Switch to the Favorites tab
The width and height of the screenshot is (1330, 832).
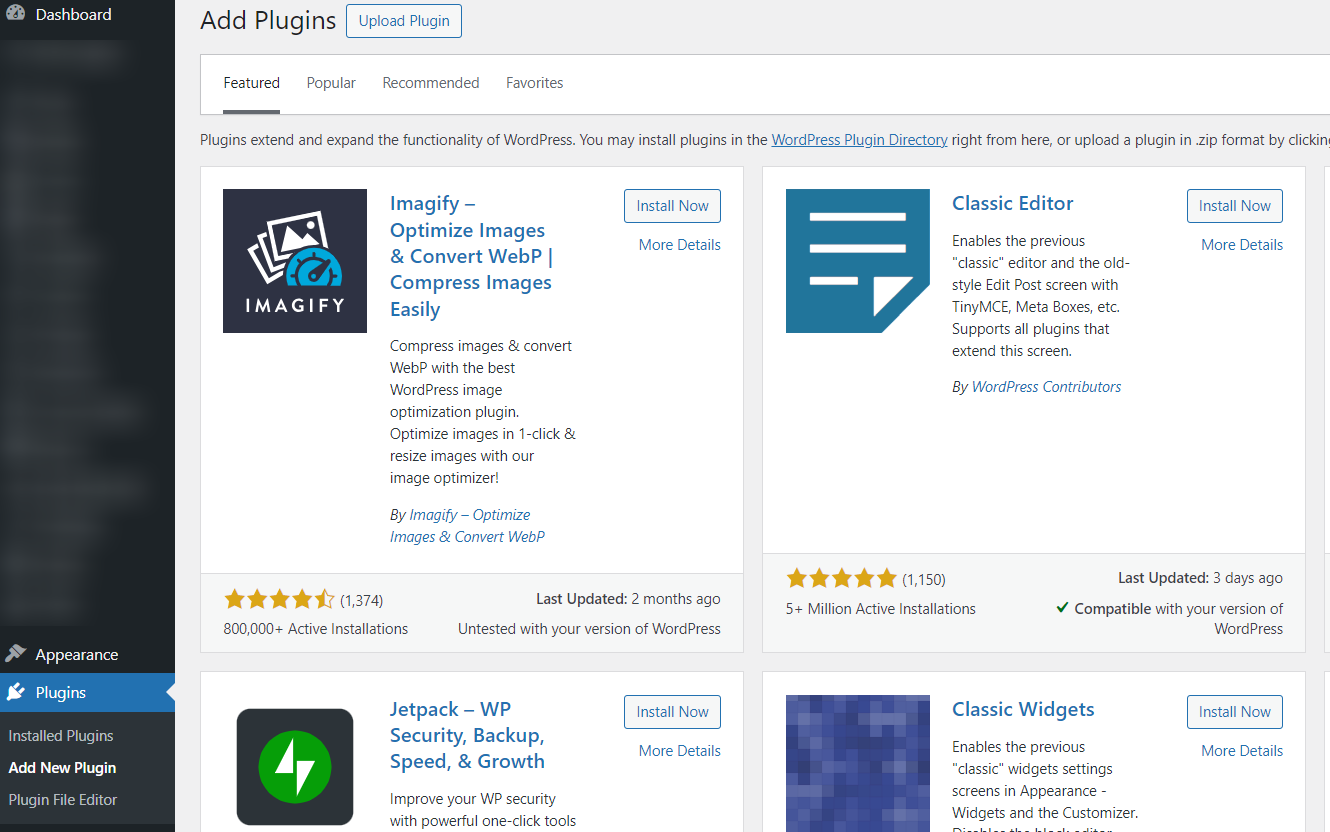point(535,83)
